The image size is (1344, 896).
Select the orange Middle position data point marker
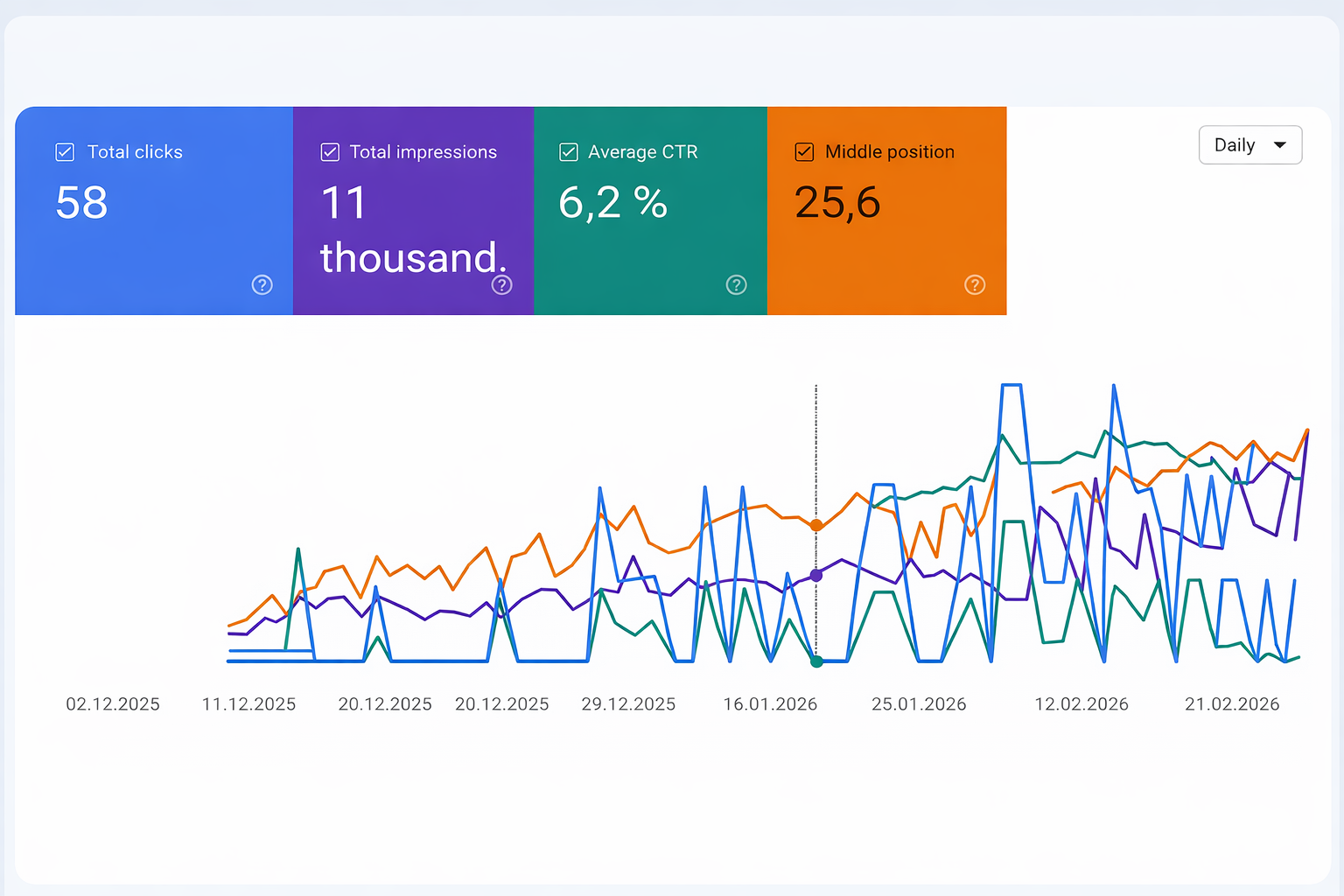(x=816, y=525)
